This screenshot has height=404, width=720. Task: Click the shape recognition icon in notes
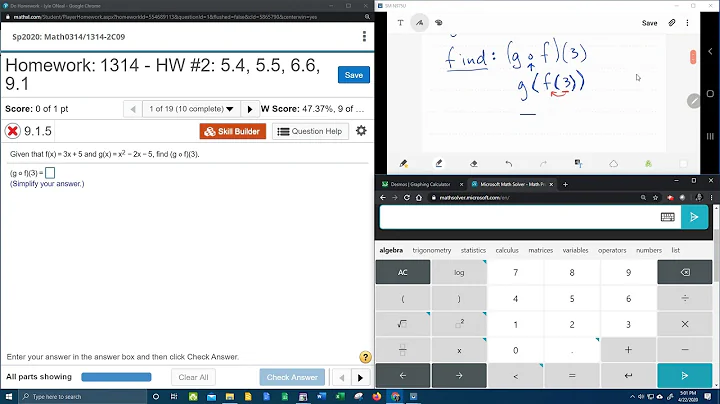click(x=613, y=163)
